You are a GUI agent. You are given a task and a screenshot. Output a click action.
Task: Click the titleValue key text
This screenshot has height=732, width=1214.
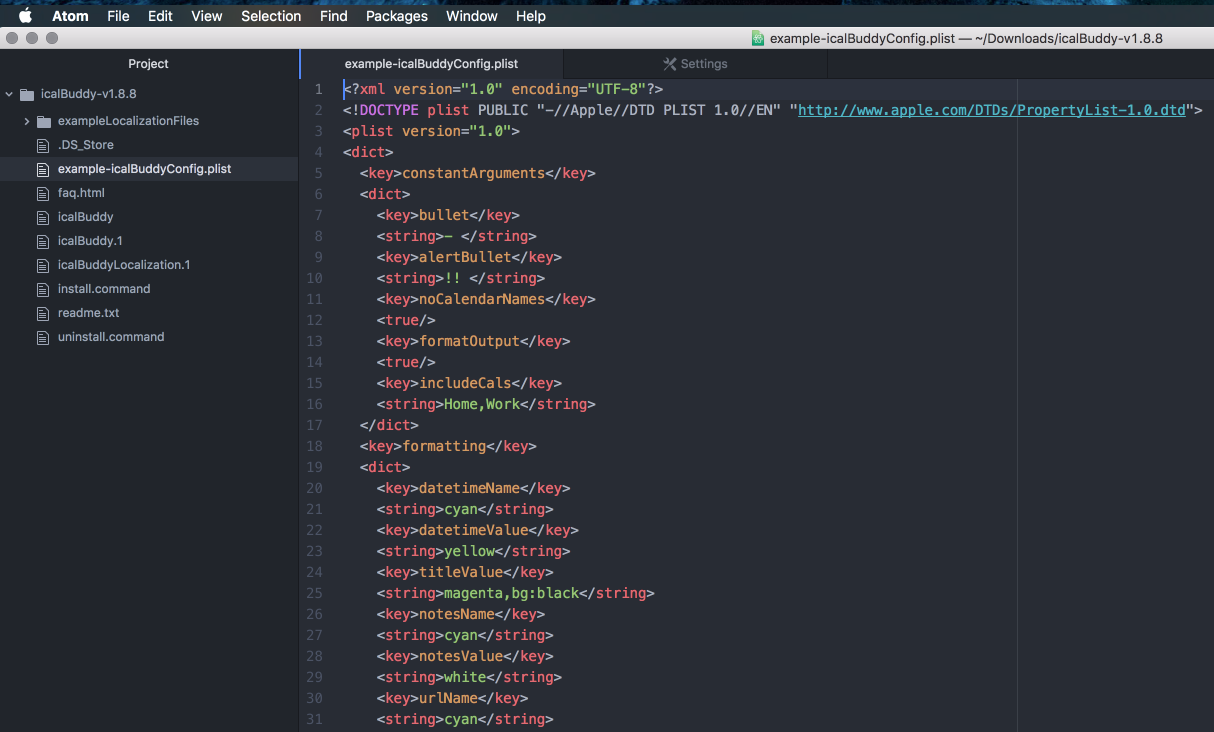[461, 572]
